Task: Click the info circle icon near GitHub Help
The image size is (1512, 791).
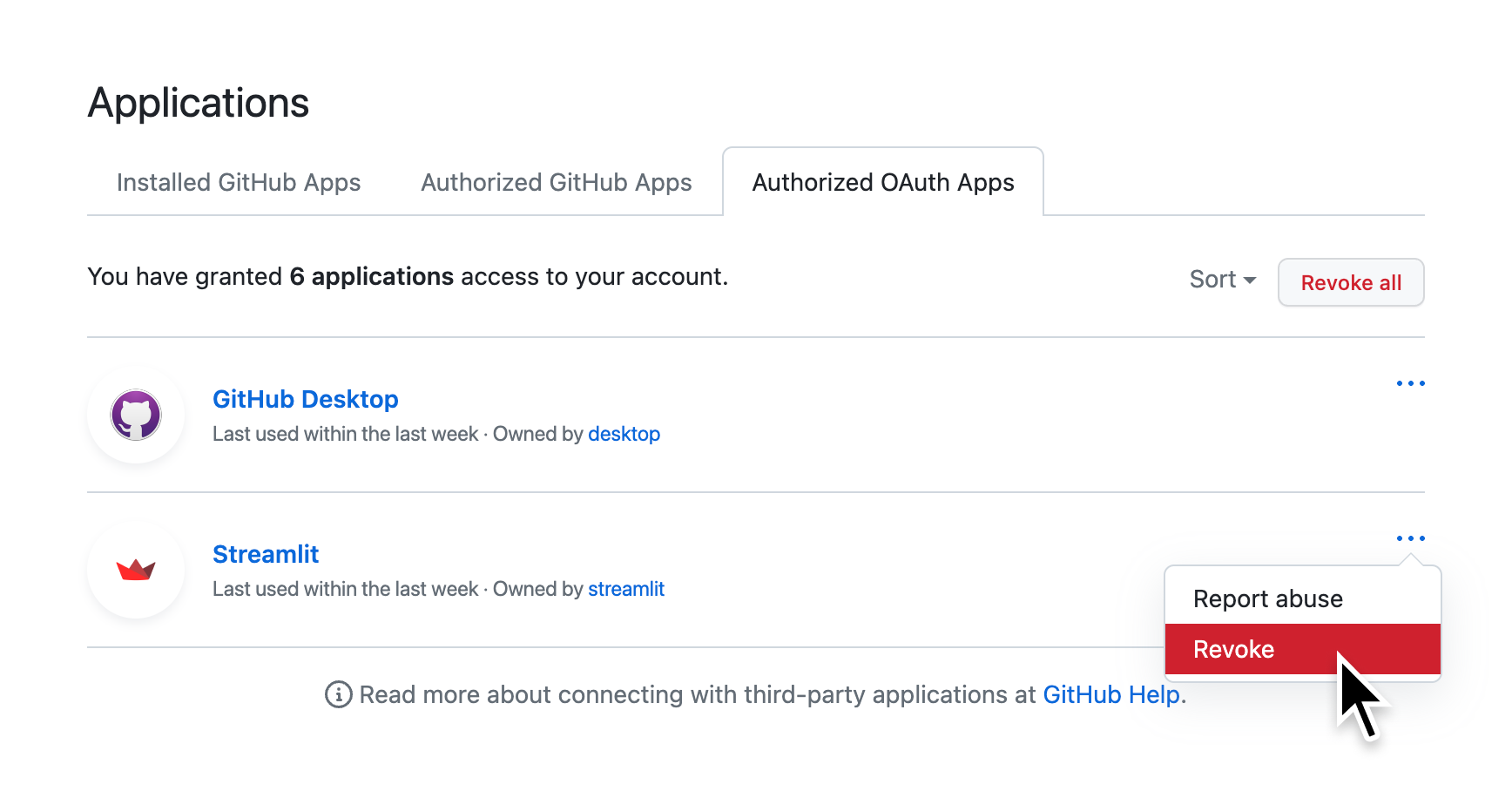Action: [338, 695]
